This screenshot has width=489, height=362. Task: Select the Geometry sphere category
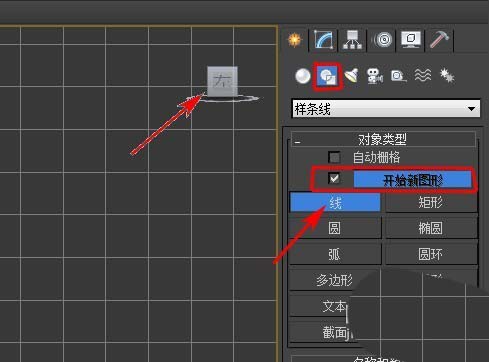[x=303, y=76]
